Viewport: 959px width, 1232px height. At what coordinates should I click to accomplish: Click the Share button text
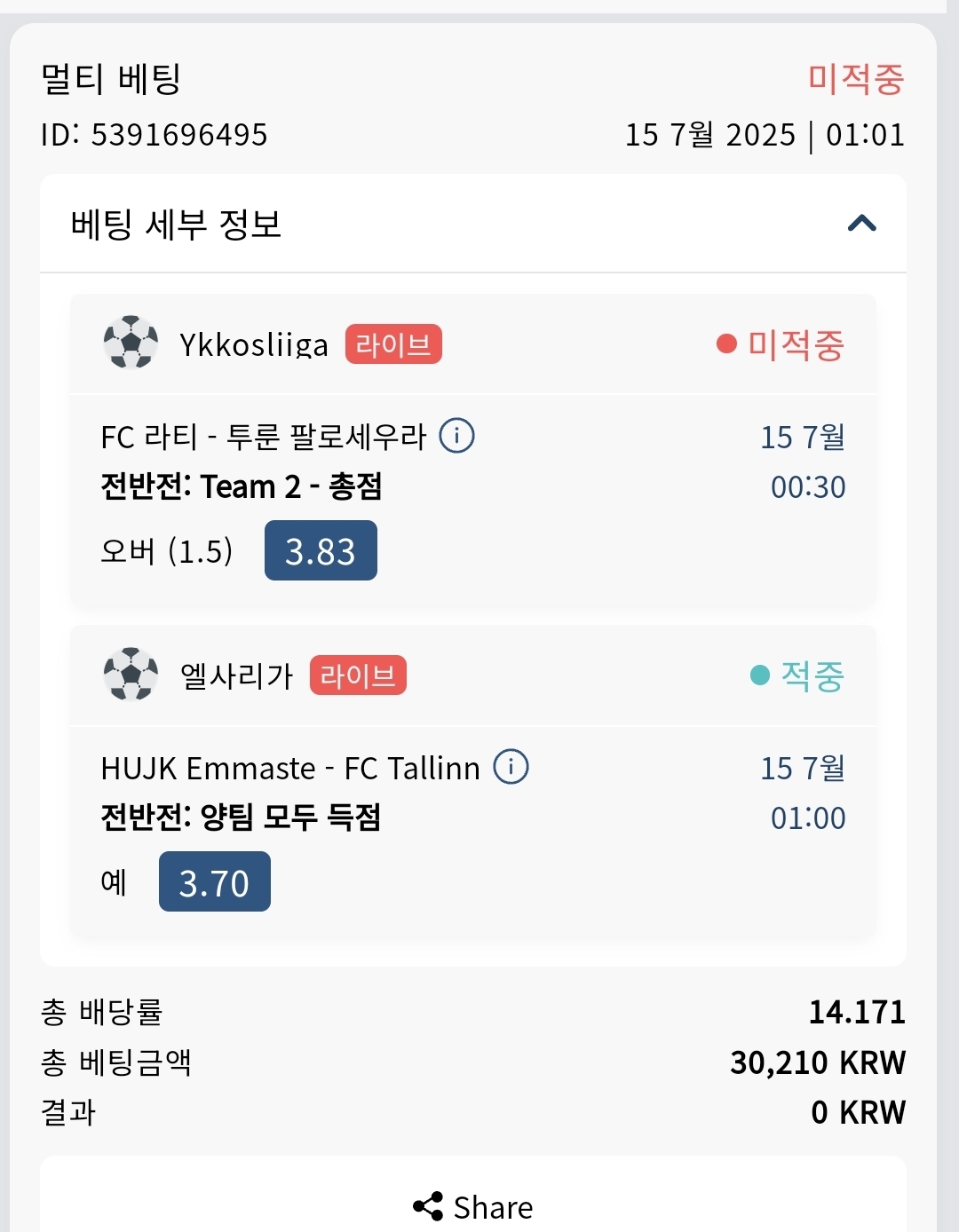coord(493,1207)
